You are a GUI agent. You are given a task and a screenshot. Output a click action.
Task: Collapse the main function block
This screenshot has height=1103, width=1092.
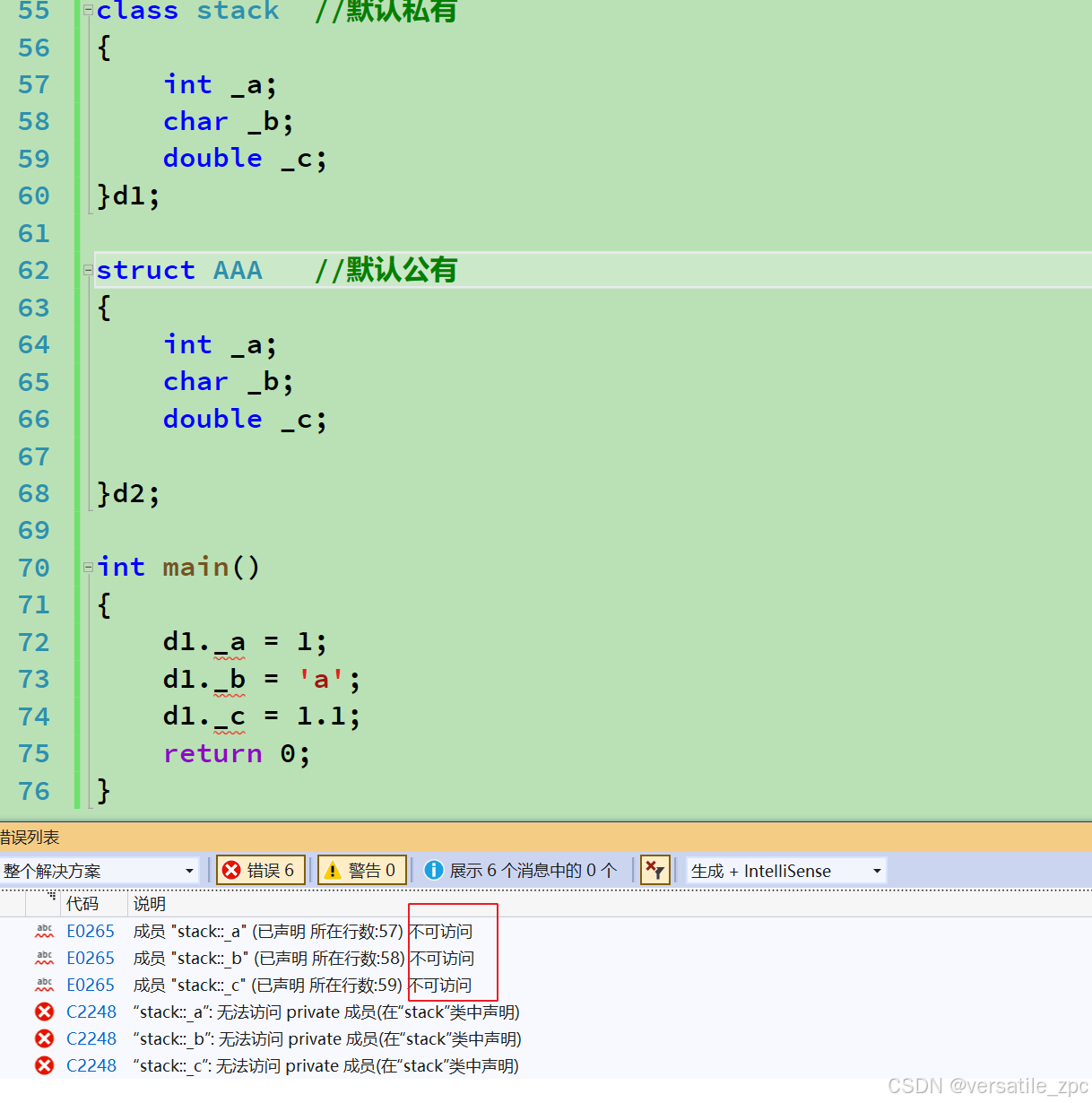pos(88,567)
